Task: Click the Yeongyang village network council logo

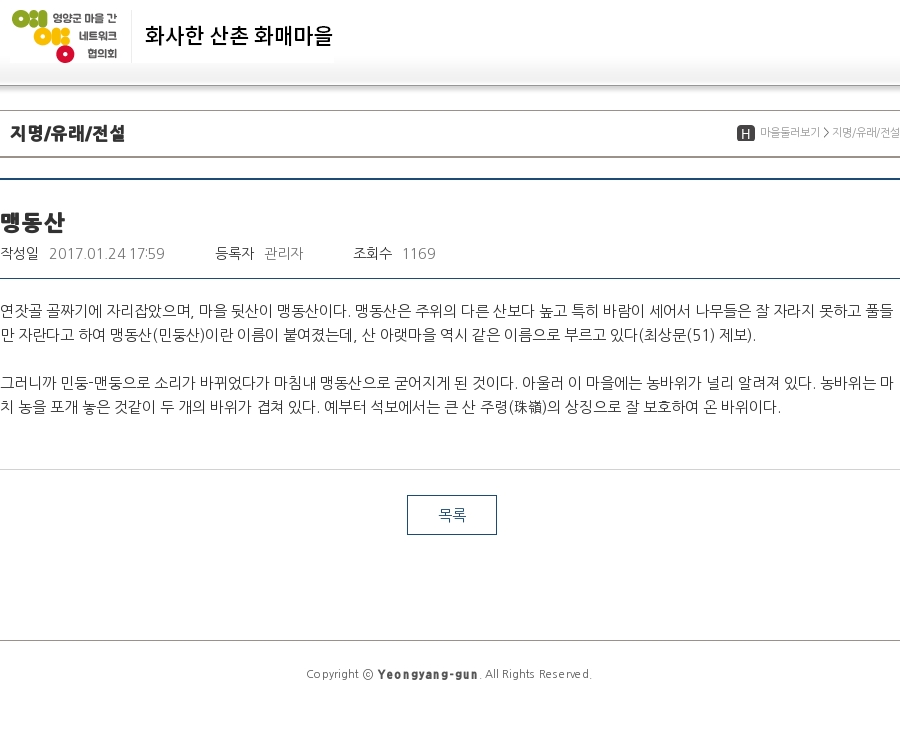Action: click(x=65, y=36)
